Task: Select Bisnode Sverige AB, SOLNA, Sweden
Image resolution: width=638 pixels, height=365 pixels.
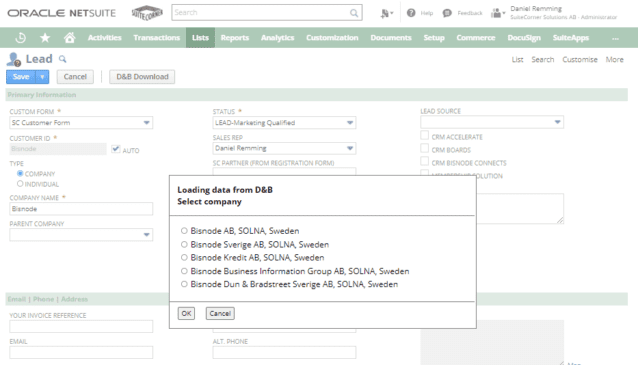Action: (x=184, y=245)
